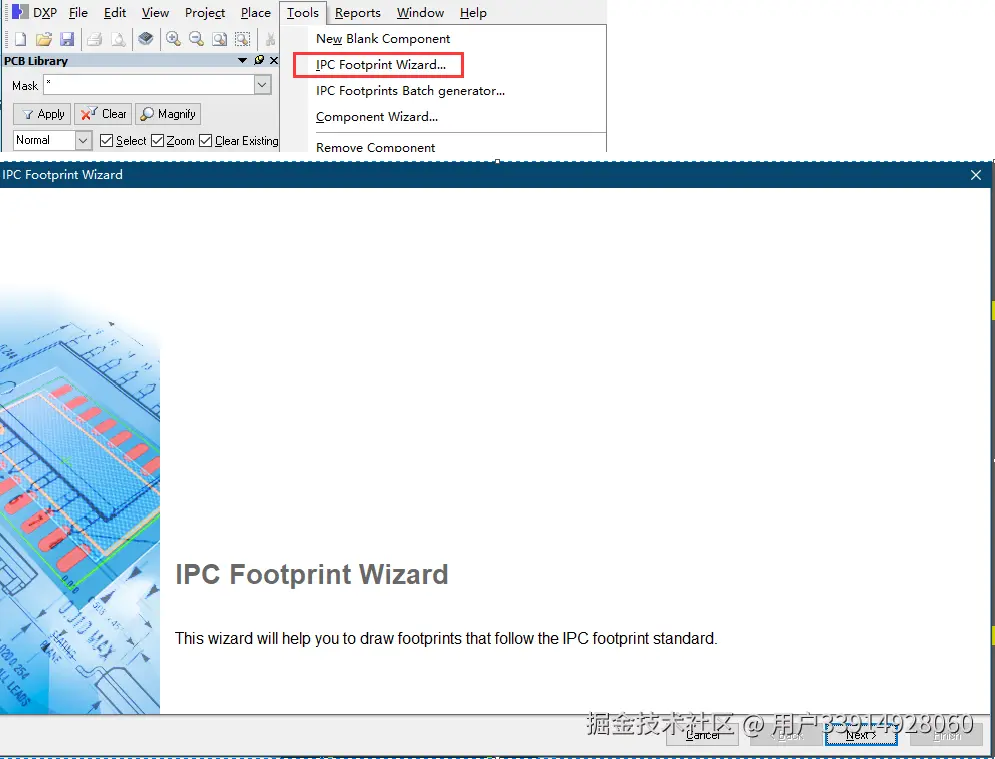Click the Zoom In magnifier icon
995x759 pixels.
point(173,39)
